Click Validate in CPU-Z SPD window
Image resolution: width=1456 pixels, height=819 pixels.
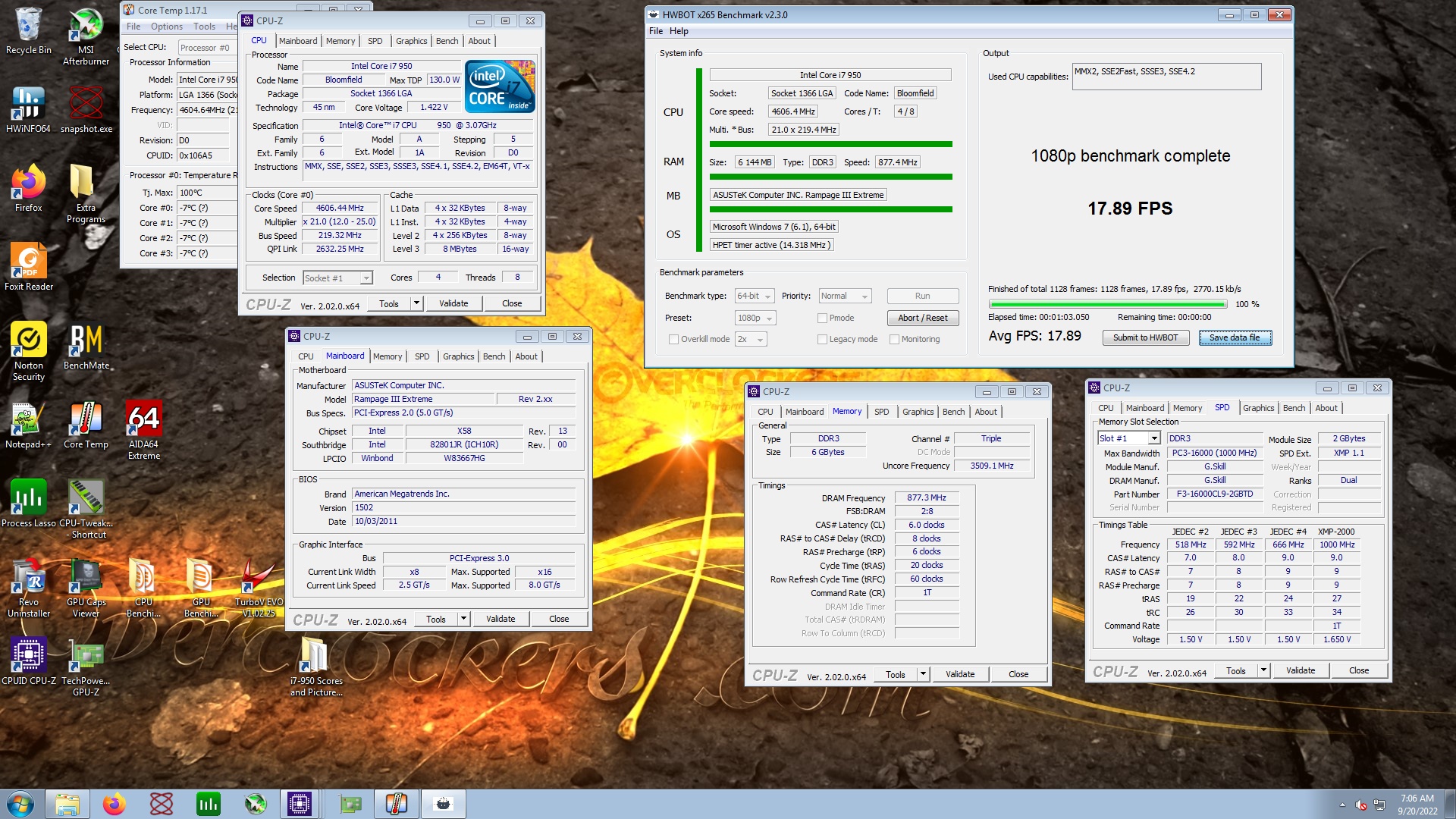(x=1301, y=670)
